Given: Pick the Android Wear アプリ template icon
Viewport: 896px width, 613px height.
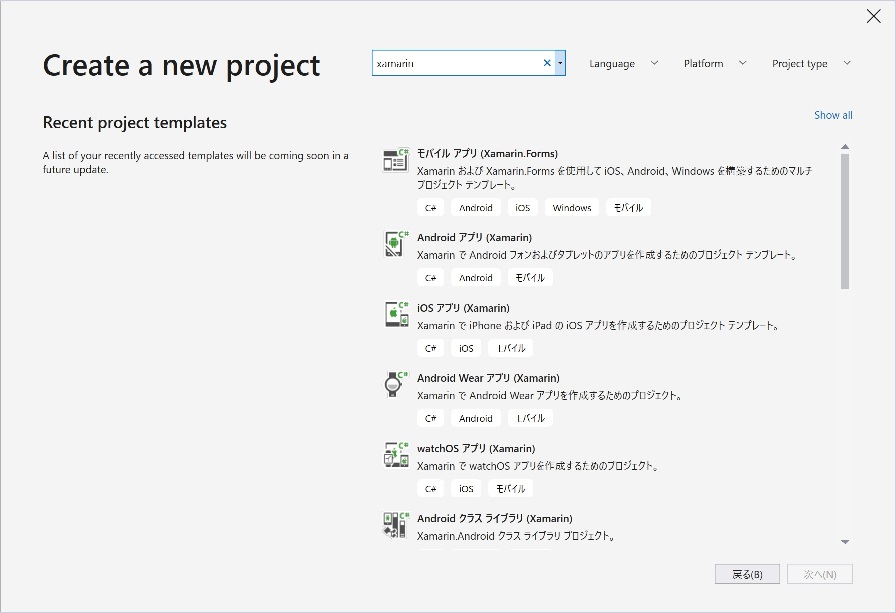Looking at the screenshot, I should pos(396,384).
